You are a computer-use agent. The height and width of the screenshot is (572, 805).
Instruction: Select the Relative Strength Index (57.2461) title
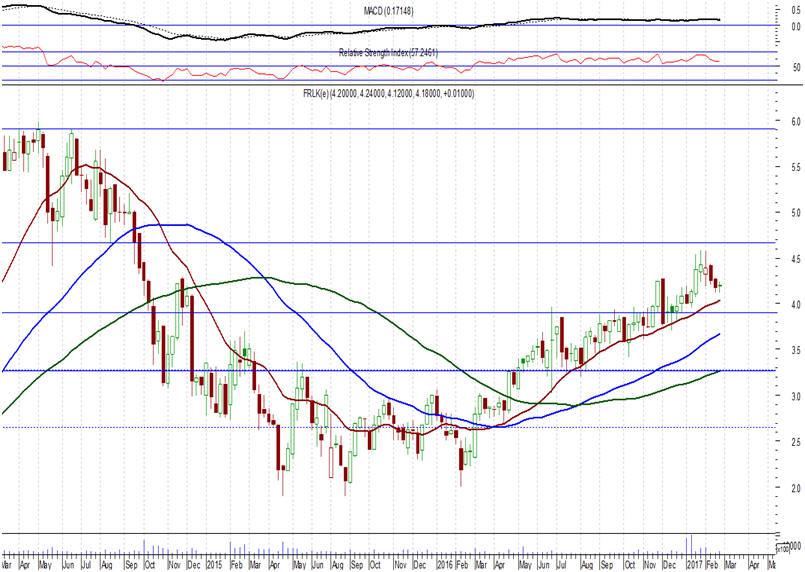pyautogui.click(x=389, y=52)
